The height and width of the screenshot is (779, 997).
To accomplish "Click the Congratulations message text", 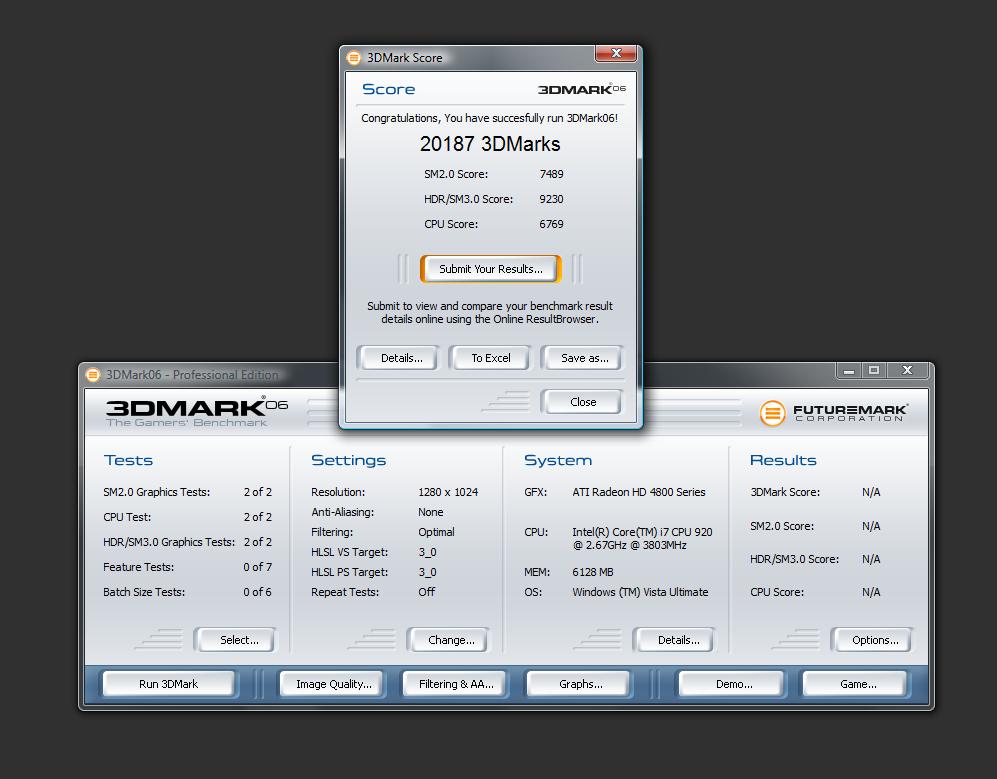I will pyautogui.click(x=490, y=118).
